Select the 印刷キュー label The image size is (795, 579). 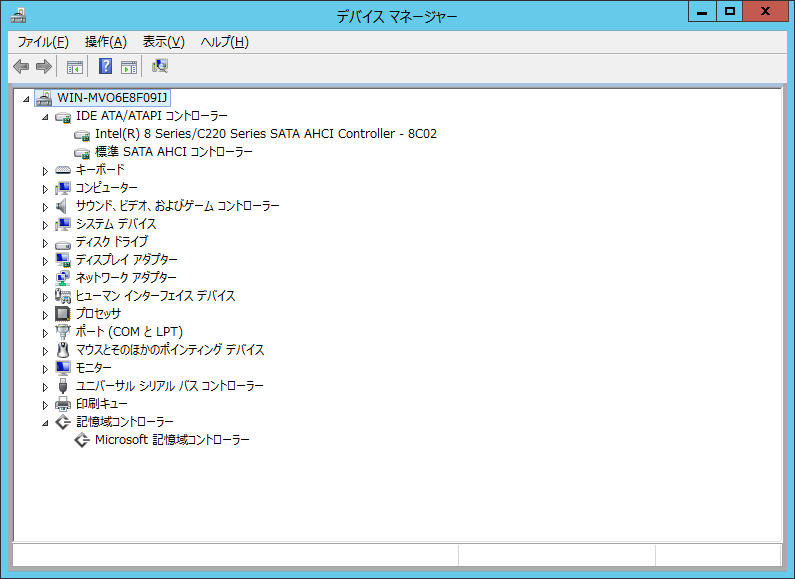101,404
